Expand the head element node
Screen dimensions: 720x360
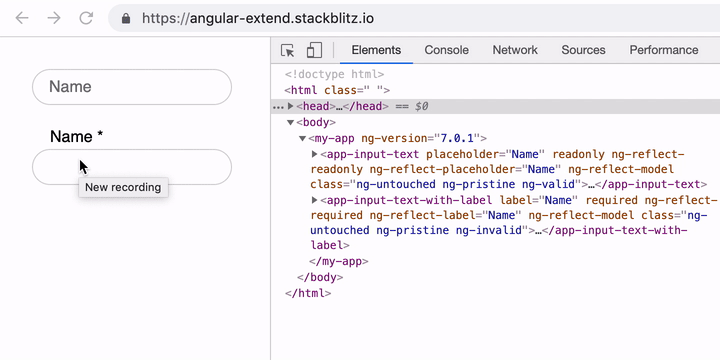(290, 106)
